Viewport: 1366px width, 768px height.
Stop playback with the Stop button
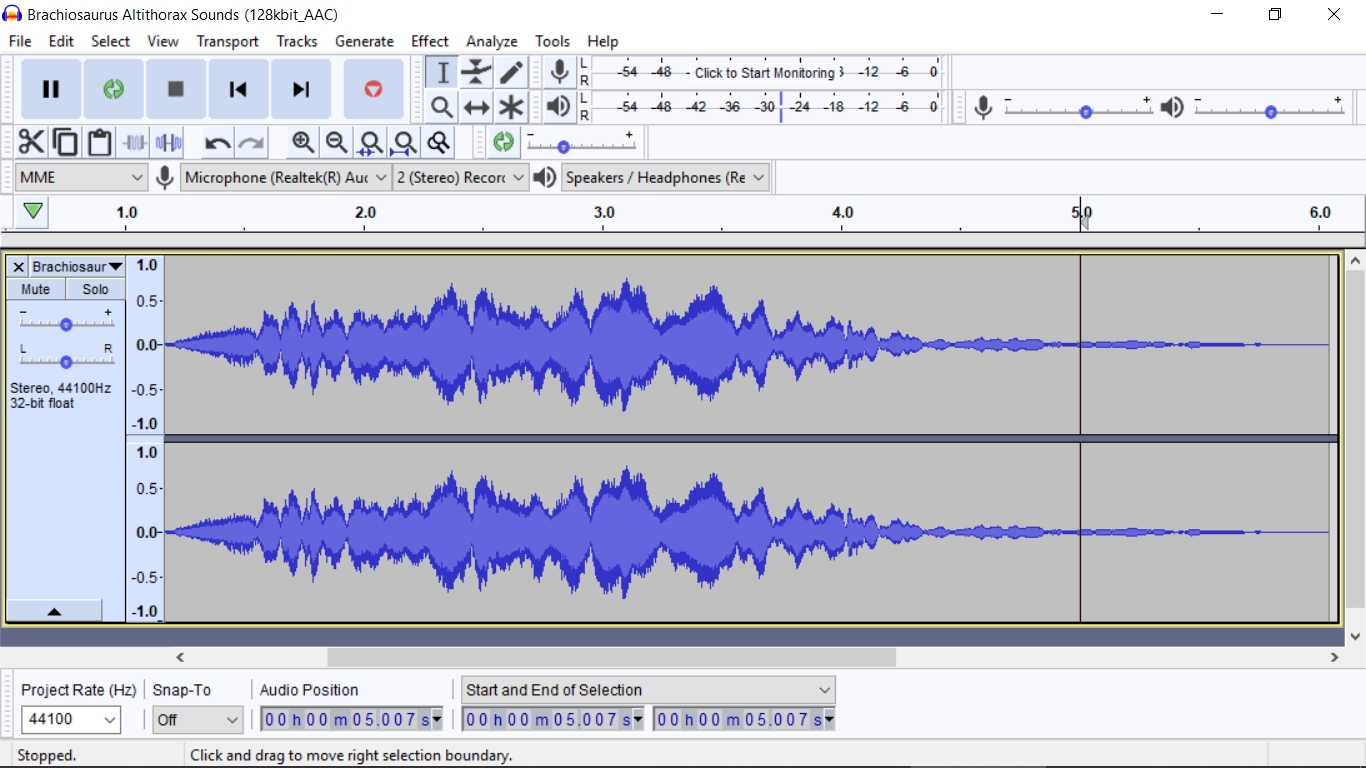coord(176,89)
